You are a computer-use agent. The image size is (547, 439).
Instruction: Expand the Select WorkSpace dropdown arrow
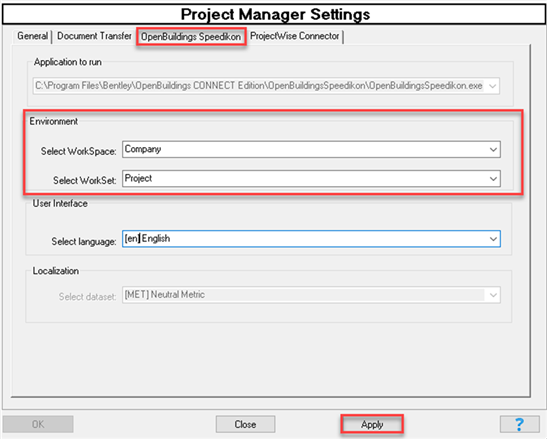pos(493,149)
